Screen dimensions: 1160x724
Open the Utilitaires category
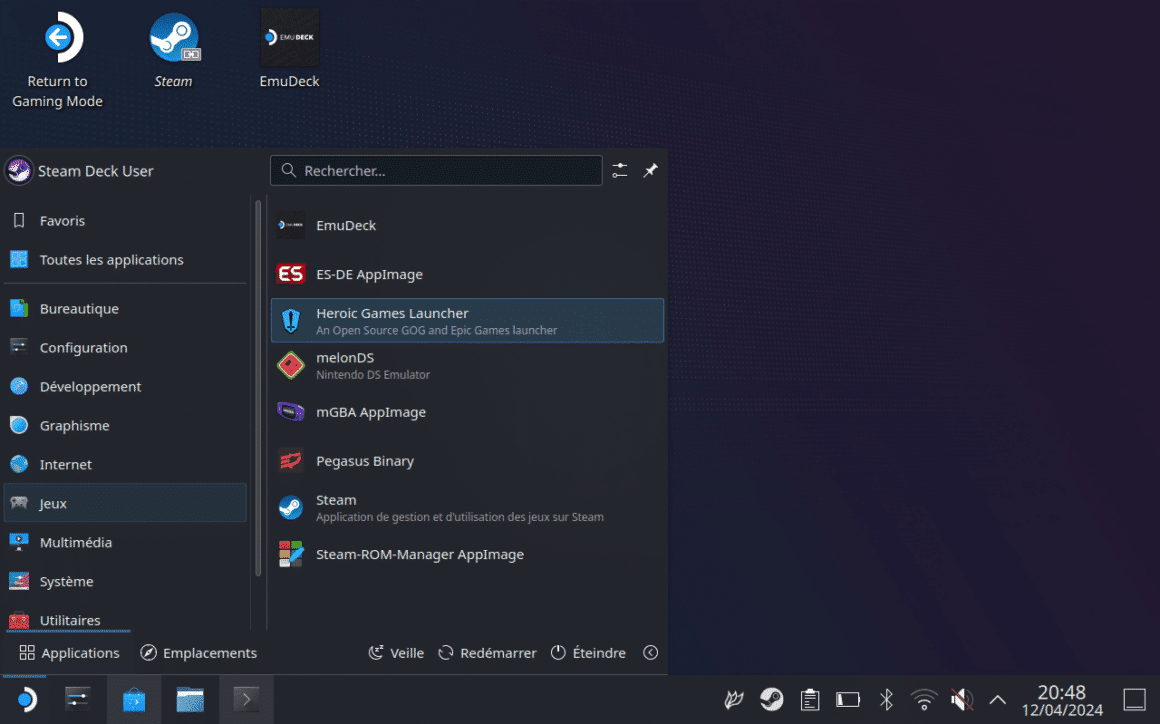125,620
